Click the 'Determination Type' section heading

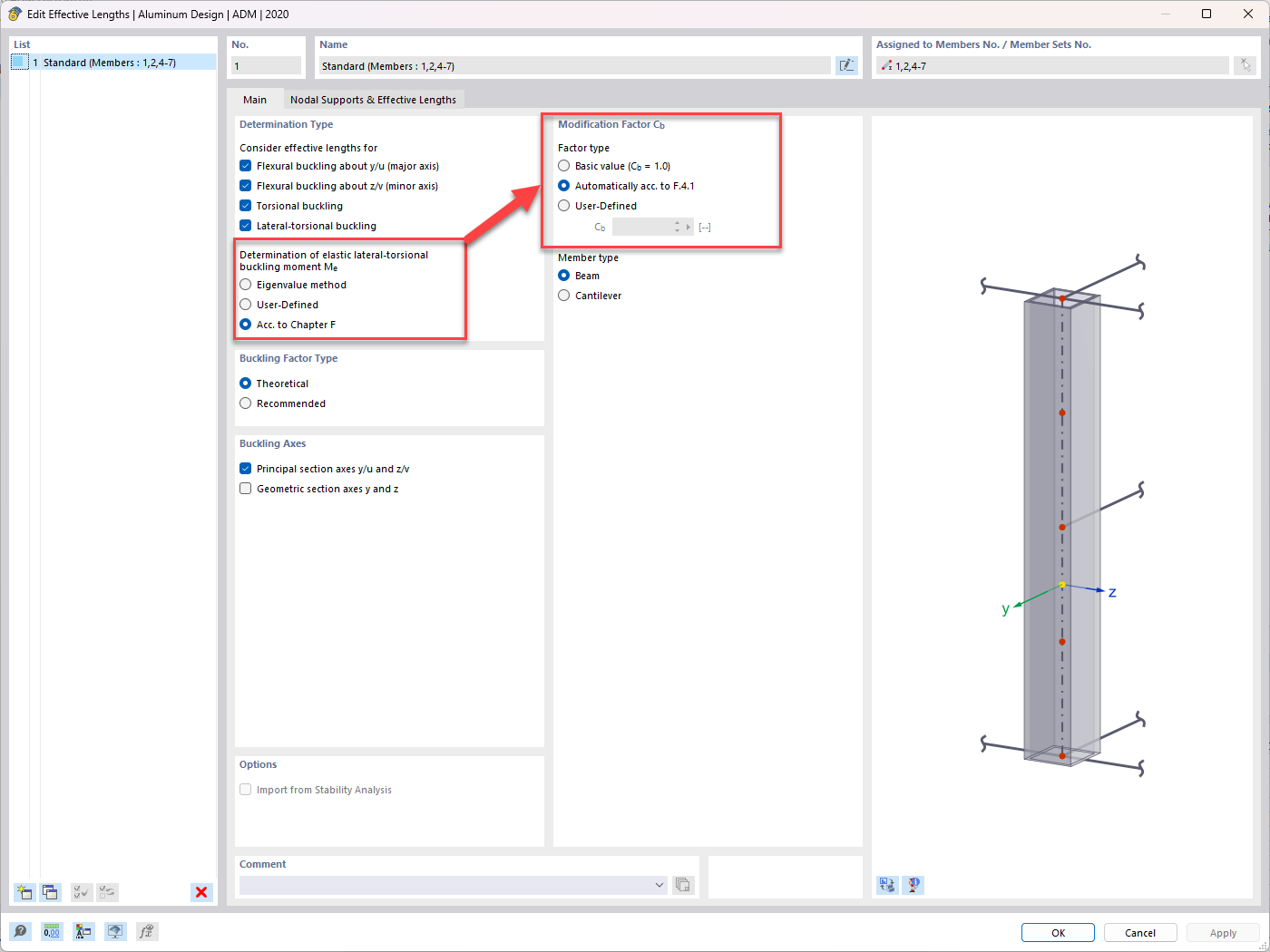click(x=286, y=124)
